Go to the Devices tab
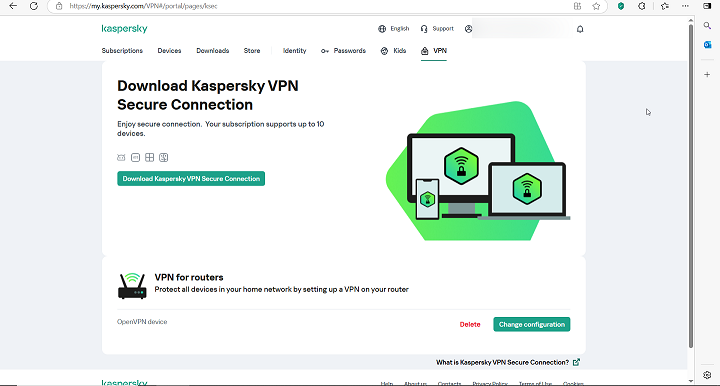Image resolution: width=720 pixels, height=386 pixels. click(x=169, y=50)
